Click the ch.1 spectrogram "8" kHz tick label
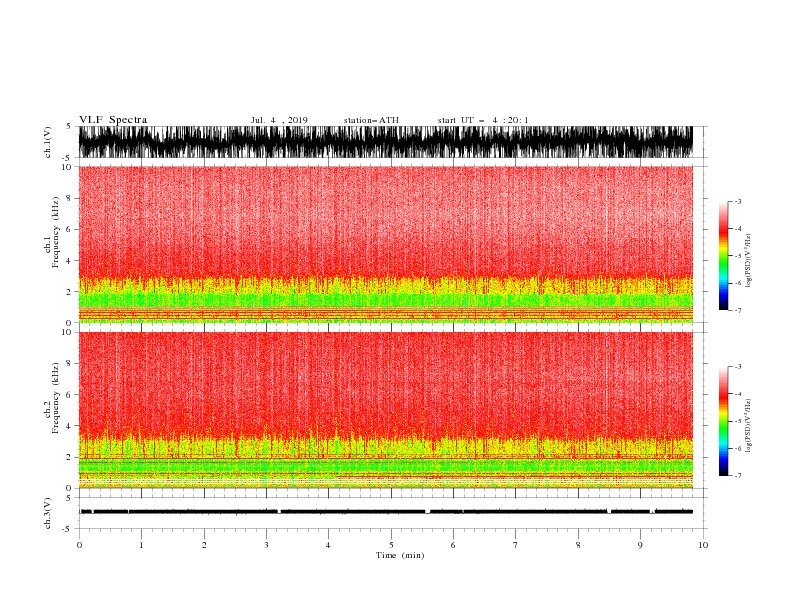792x612 pixels. coord(69,198)
